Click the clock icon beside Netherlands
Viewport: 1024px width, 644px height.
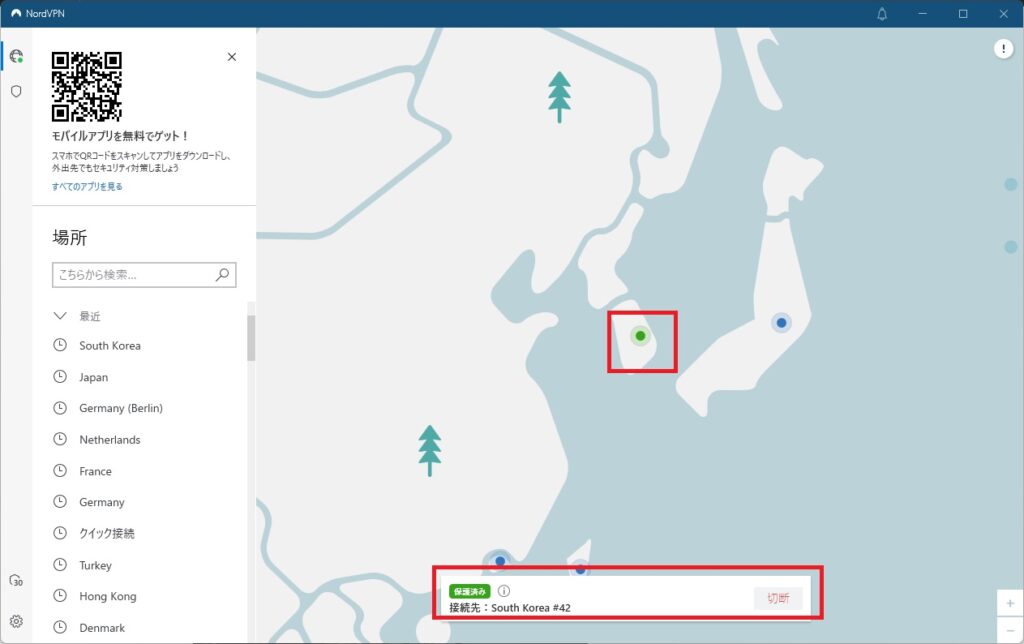(x=60, y=439)
